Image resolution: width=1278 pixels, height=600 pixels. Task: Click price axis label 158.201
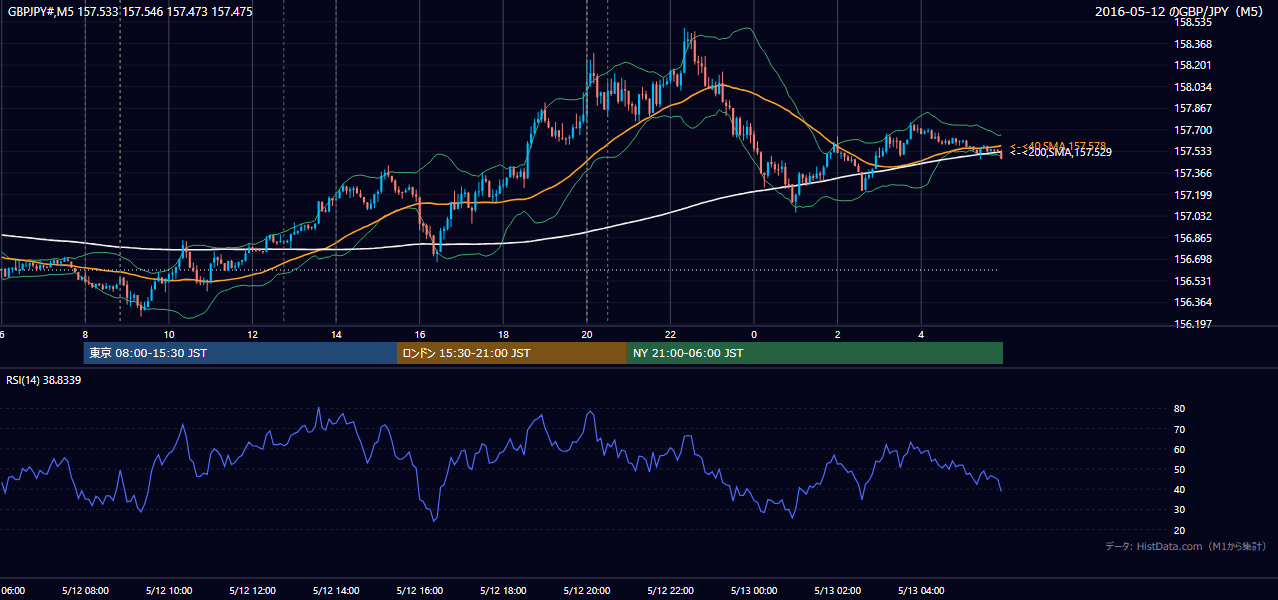[x=1193, y=65]
